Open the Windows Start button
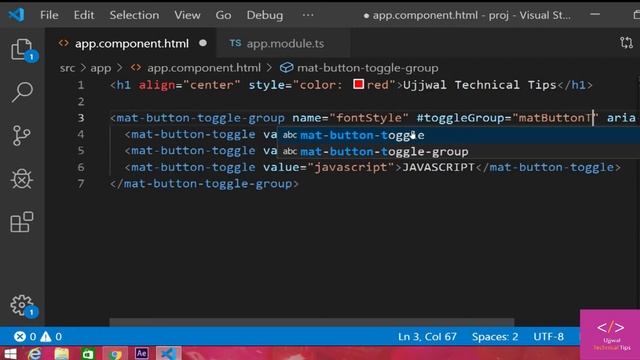 click(x=10, y=353)
